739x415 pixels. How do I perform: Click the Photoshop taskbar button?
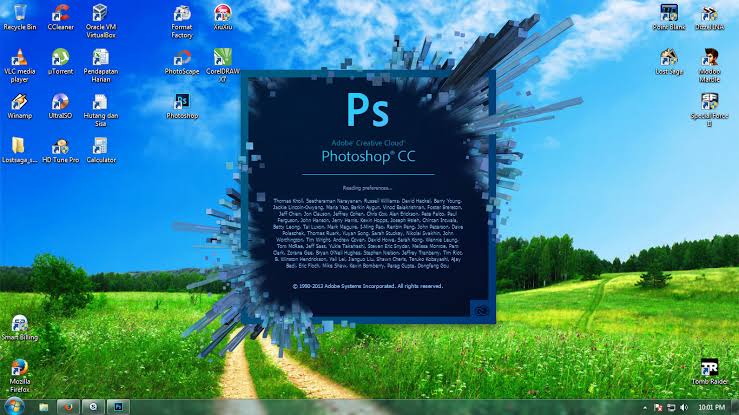(118, 407)
